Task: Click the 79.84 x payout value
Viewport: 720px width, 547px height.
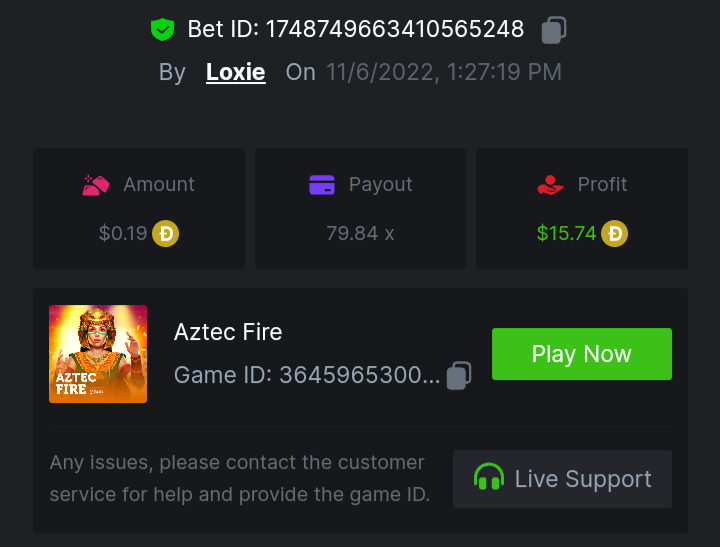Action: pos(360,234)
